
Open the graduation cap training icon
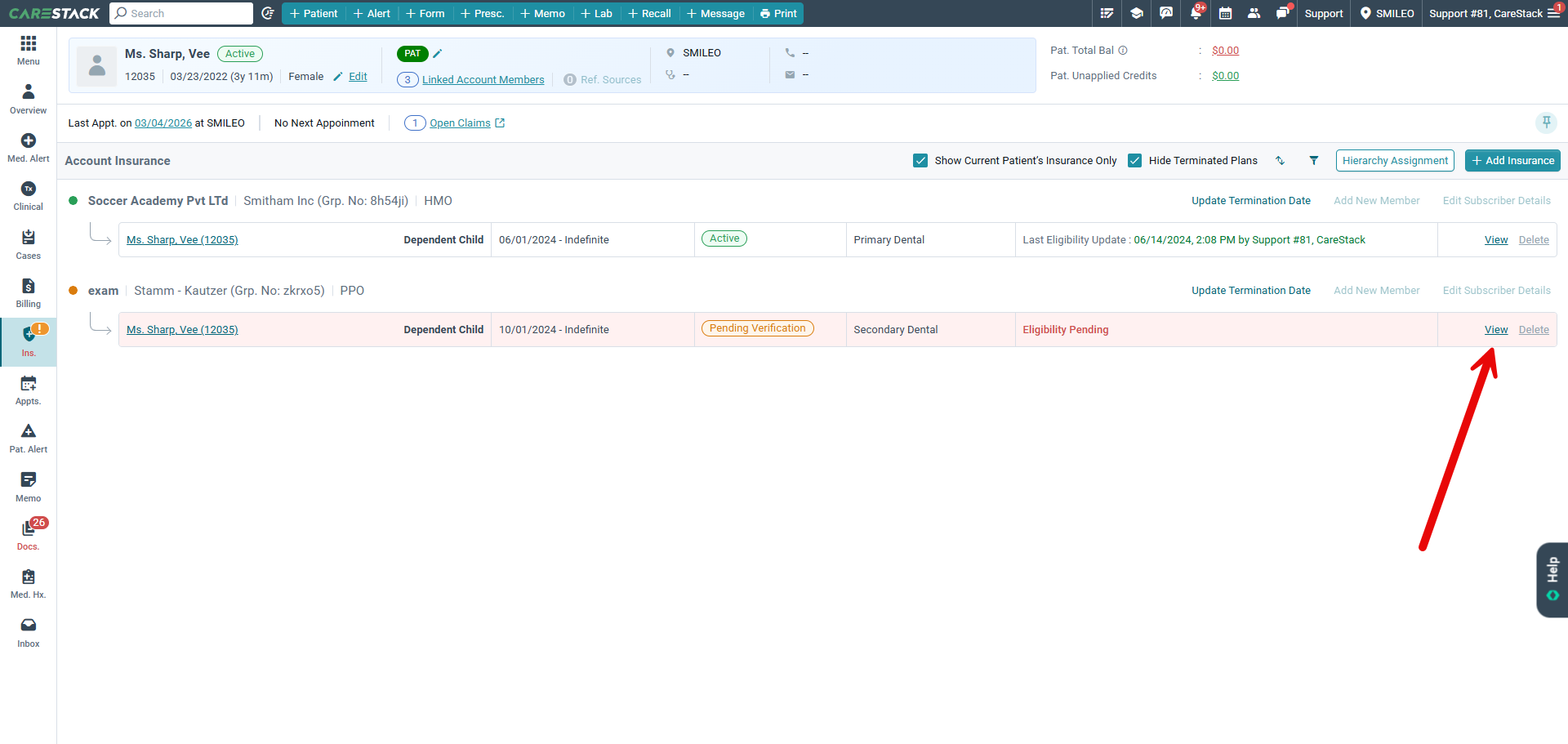[1136, 13]
